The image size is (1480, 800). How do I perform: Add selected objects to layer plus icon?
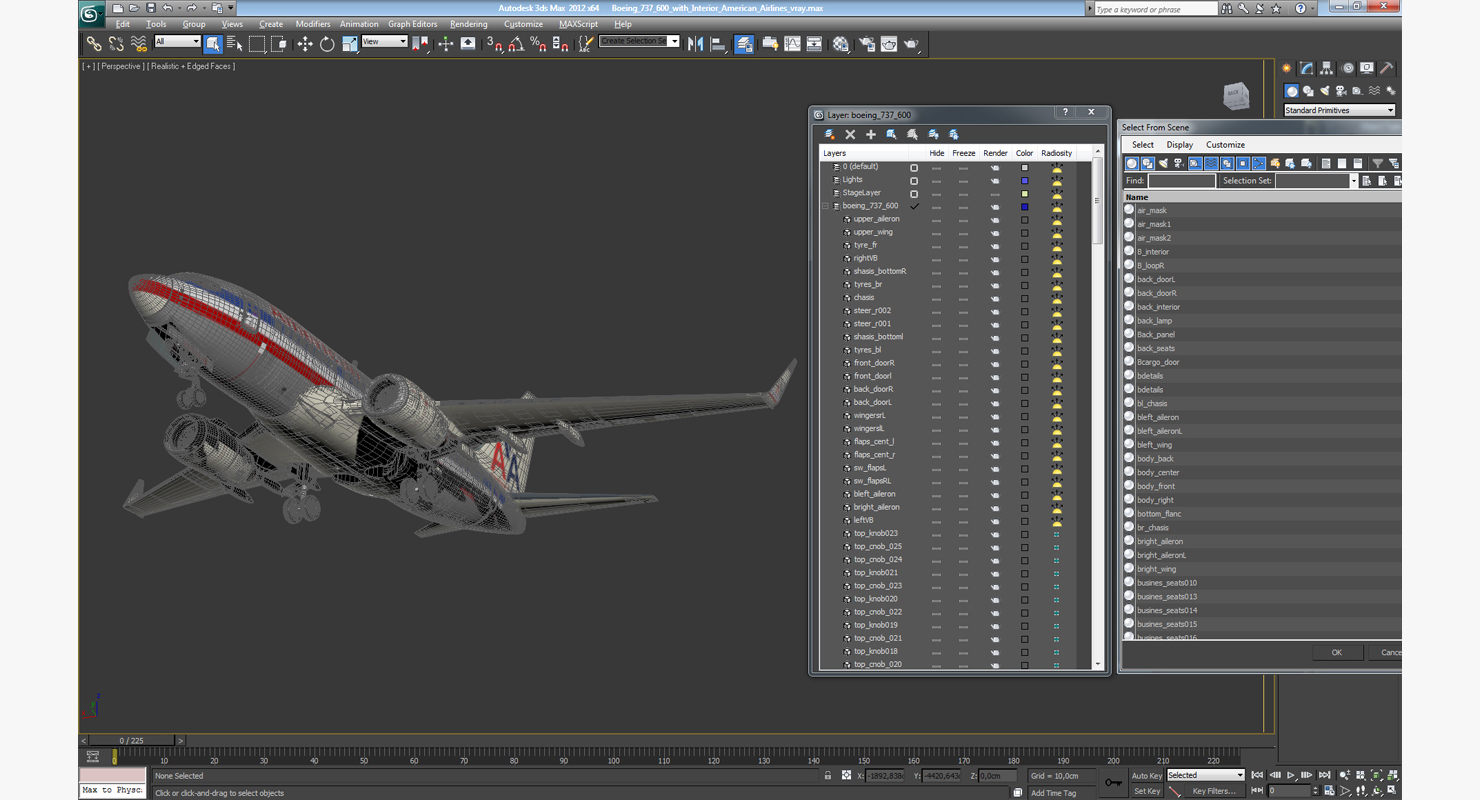click(871, 134)
